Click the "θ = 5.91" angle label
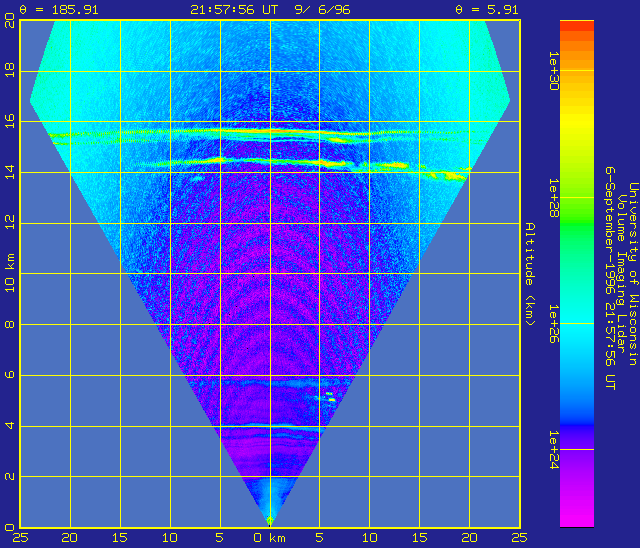The width and height of the screenshot is (640, 548). 487,10
